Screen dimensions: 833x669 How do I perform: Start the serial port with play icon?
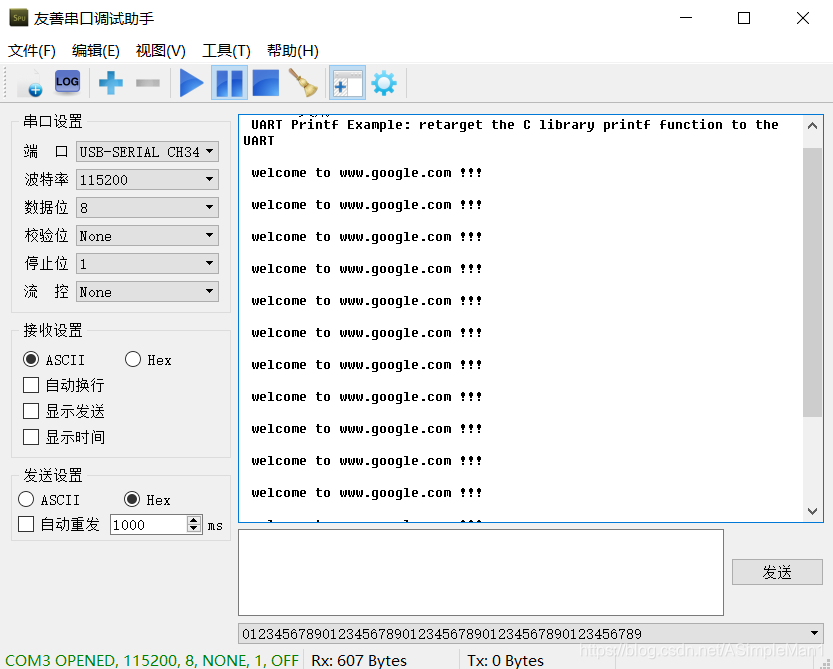(x=191, y=83)
